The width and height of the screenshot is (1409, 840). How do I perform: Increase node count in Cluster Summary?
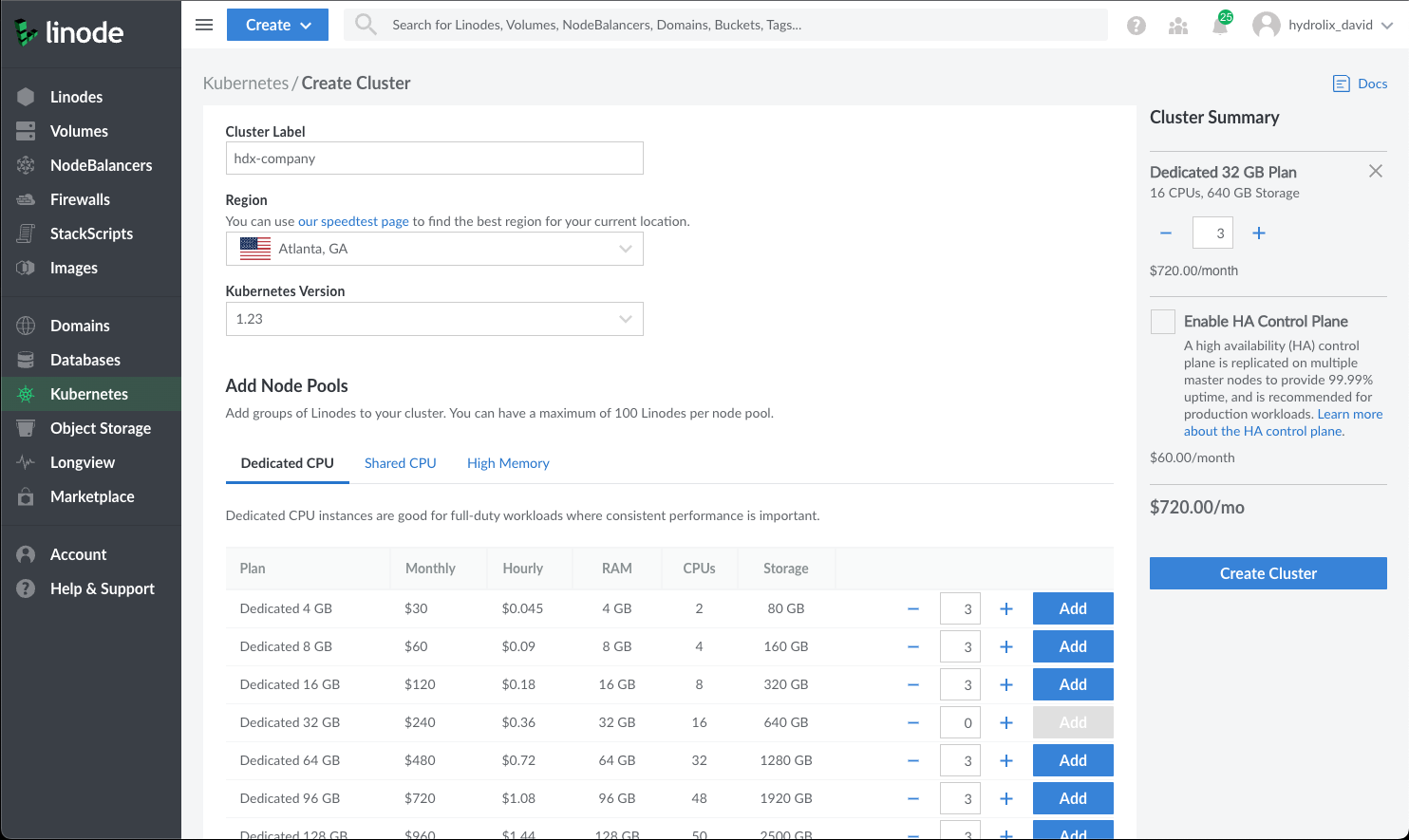coord(1259,233)
